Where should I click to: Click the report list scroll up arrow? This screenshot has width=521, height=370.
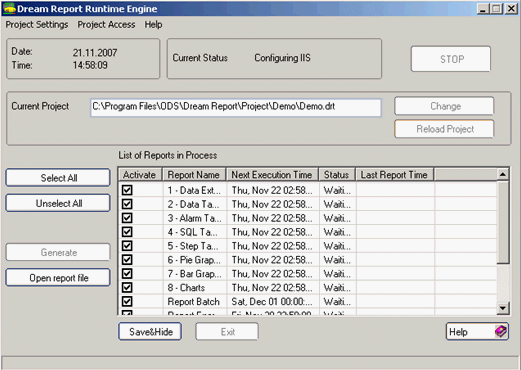(x=503, y=174)
